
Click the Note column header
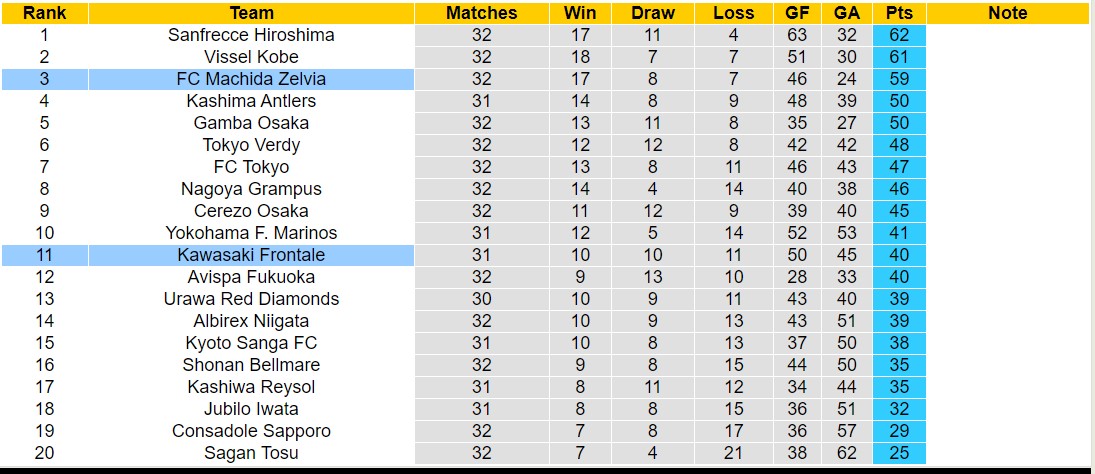pos(1007,13)
